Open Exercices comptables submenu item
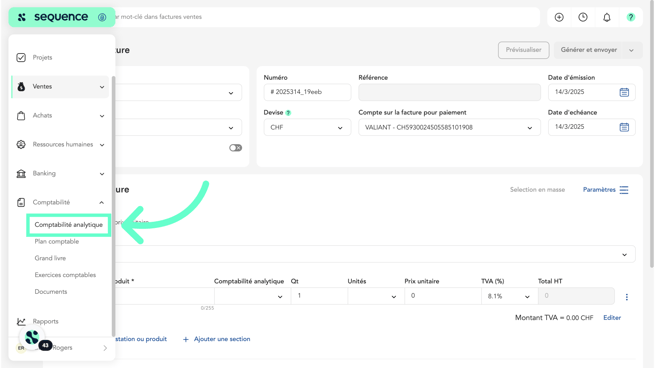The width and height of the screenshot is (655, 368). pyautogui.click(x=65, y=275)
